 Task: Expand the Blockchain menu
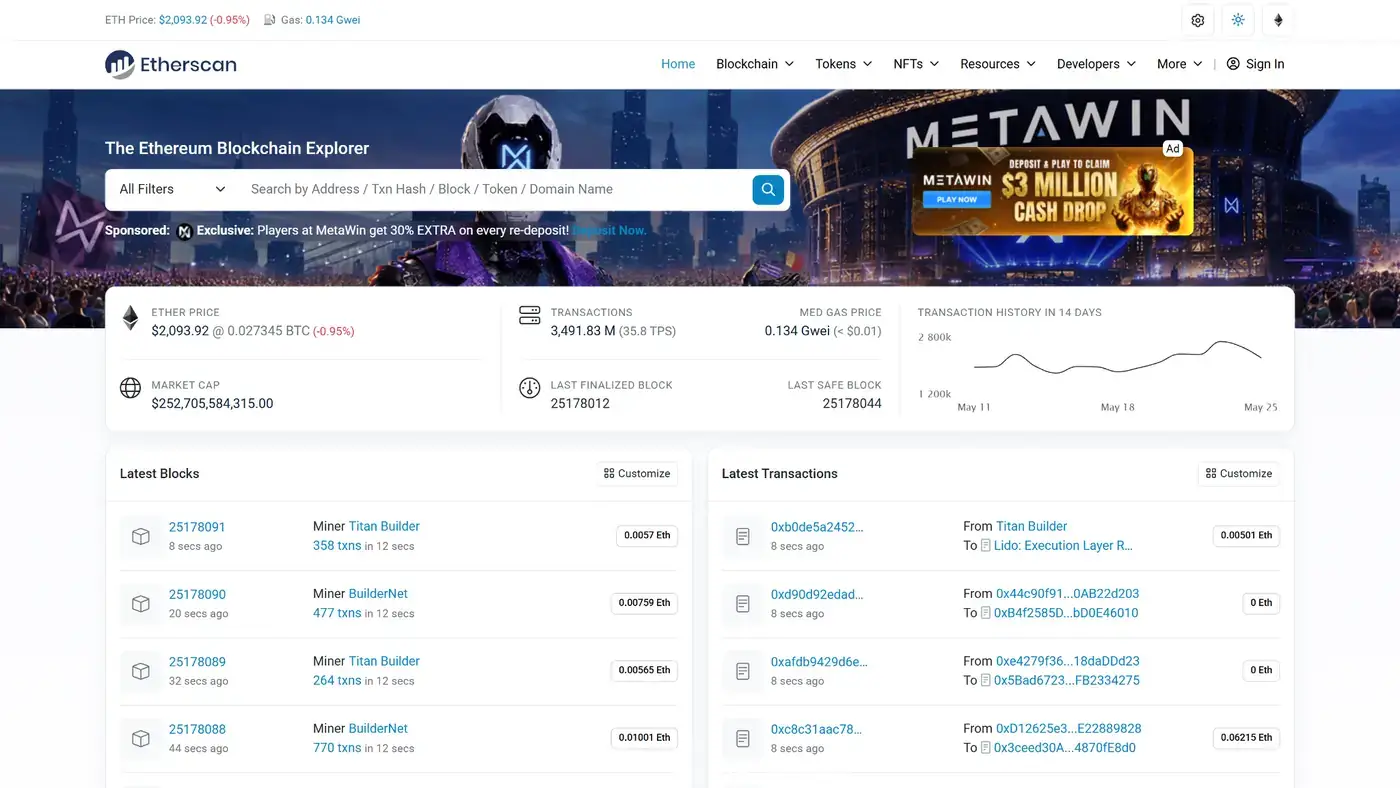[755, 64]
